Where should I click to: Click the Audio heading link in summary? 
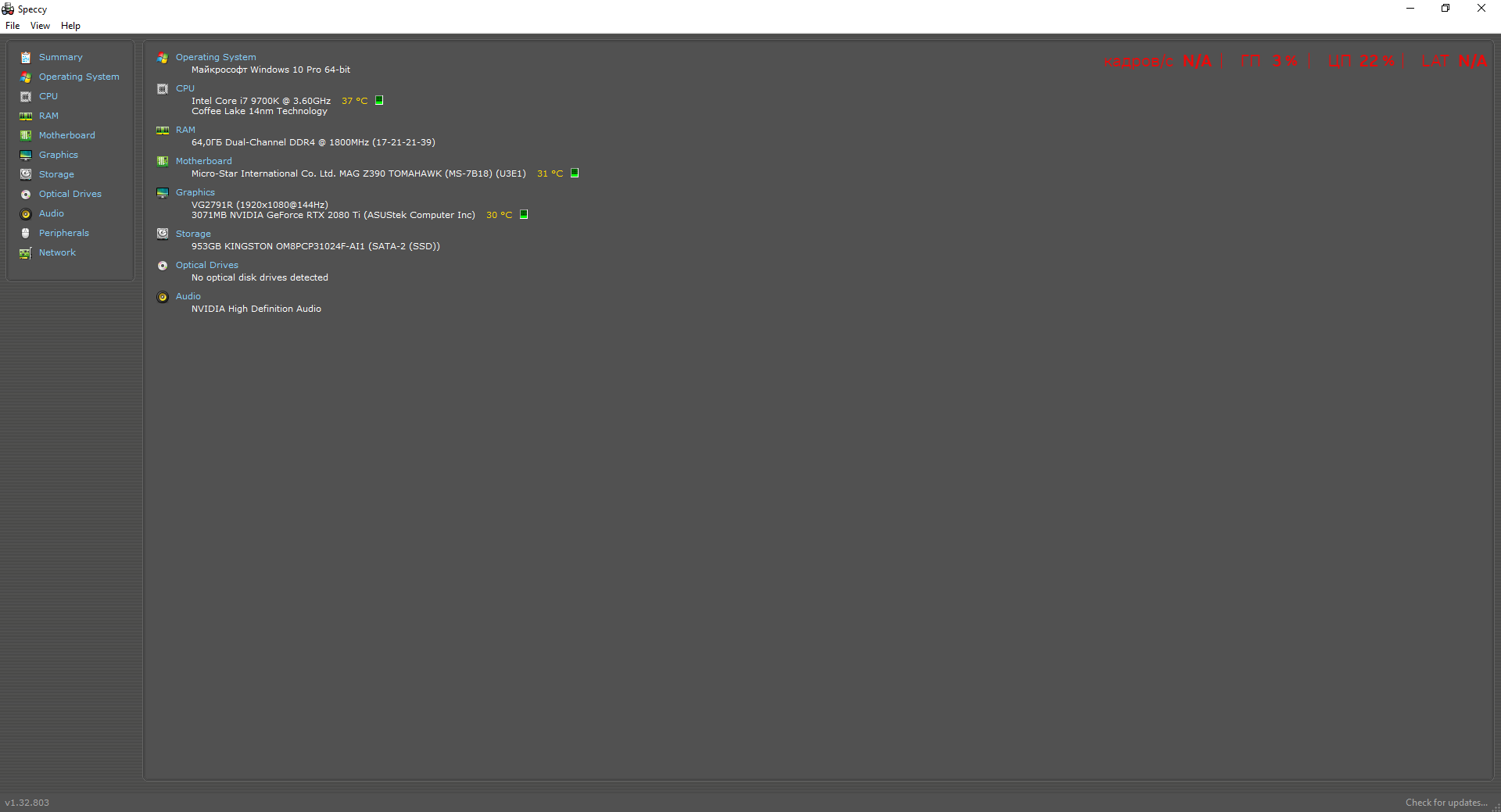(188, 296)
